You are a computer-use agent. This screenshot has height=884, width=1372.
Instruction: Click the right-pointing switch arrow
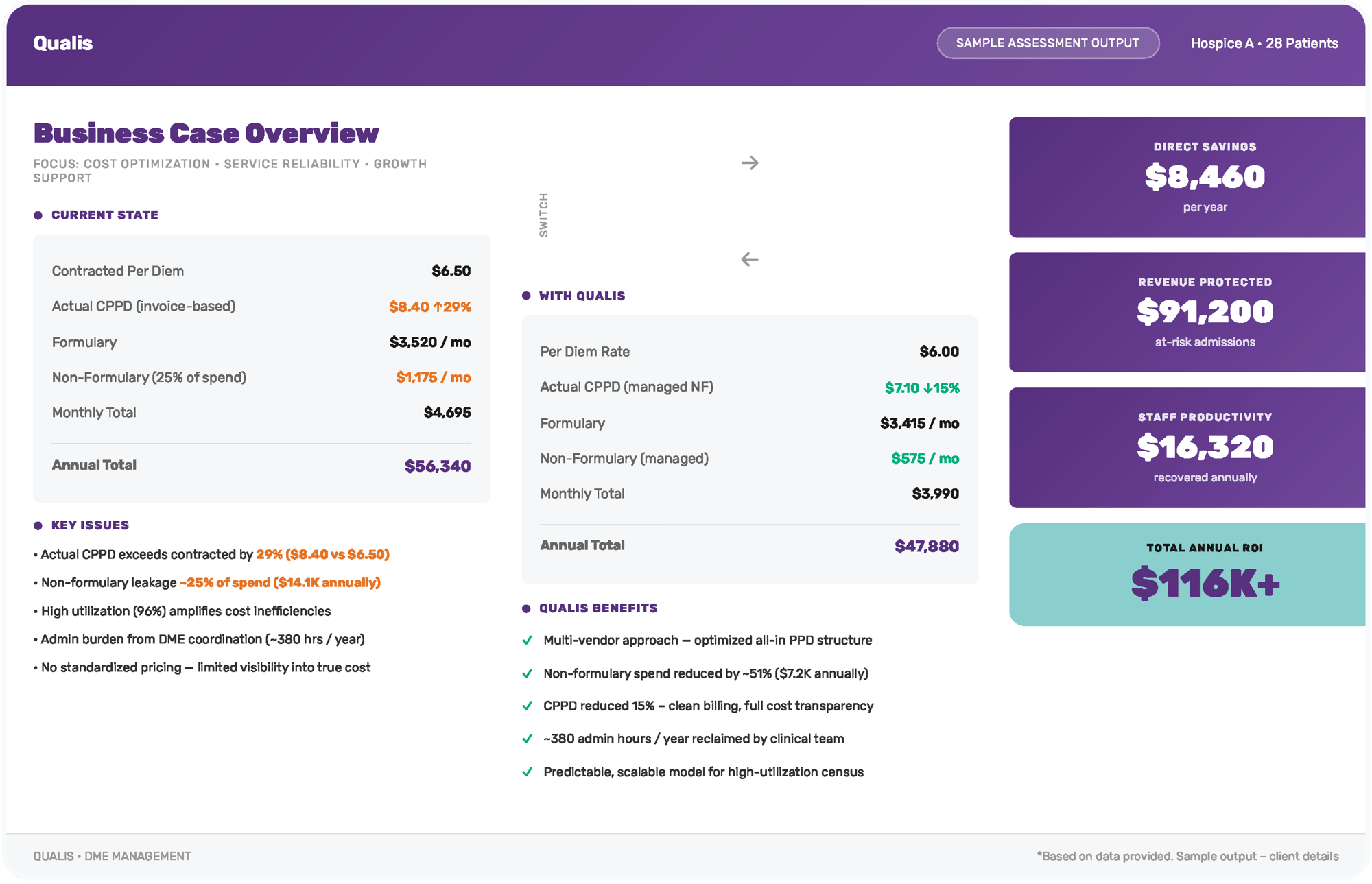(x=750, y=163)
